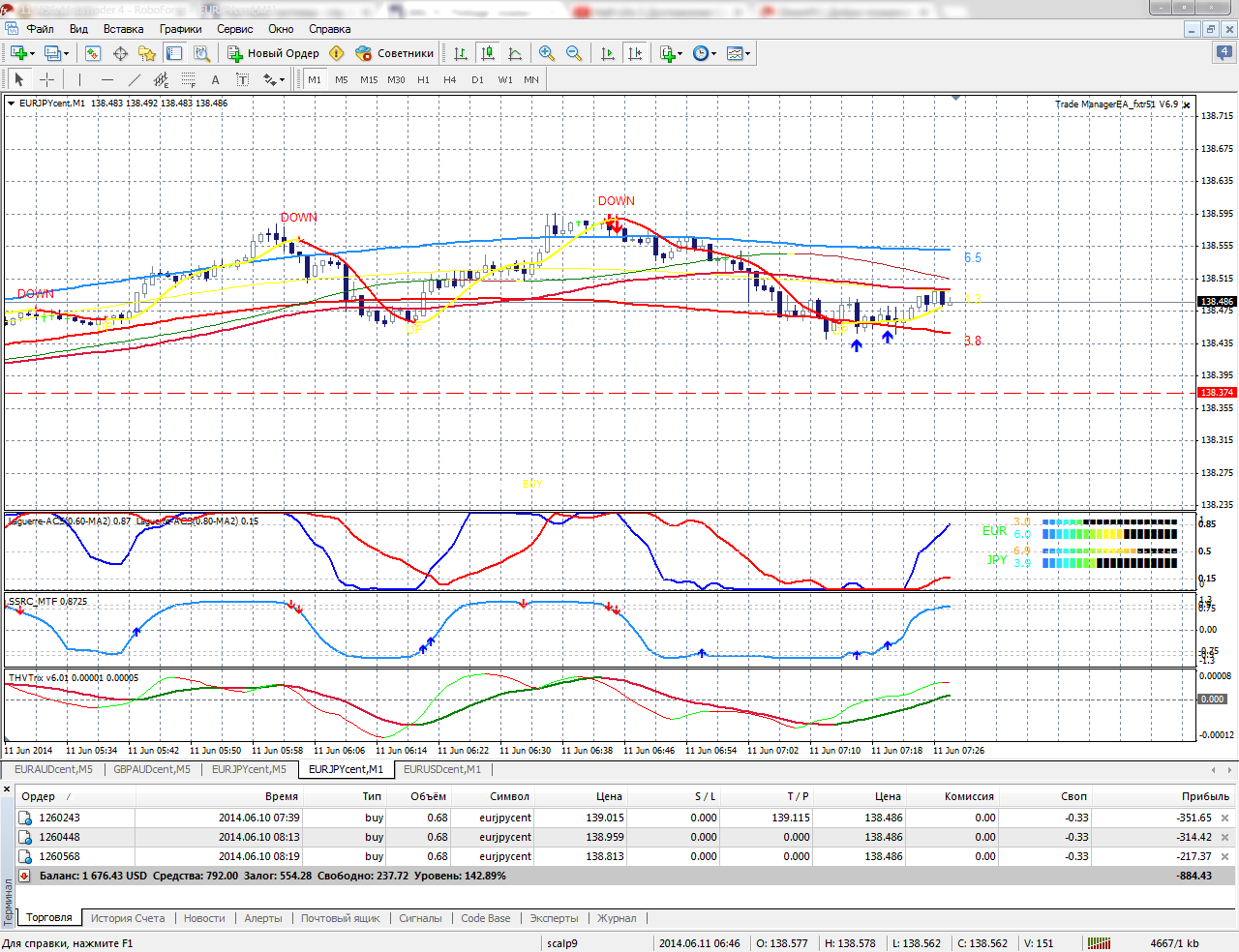Close order 1260243 with the x button

(x=1224, y=818)
